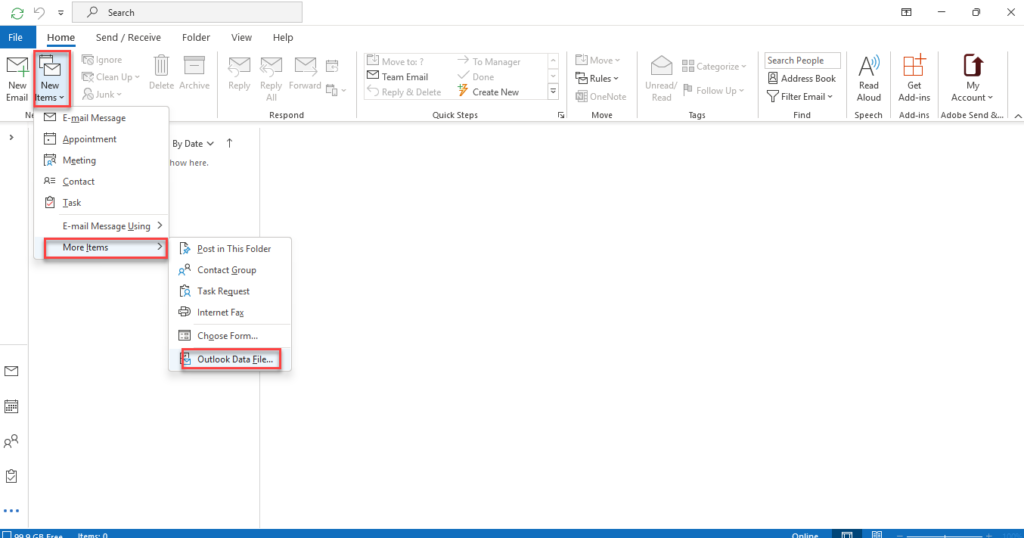The height and width of the screenshot is (538, 1024).
Task: Choose Task from New Items menu
Action: click(x=102, y=203)
